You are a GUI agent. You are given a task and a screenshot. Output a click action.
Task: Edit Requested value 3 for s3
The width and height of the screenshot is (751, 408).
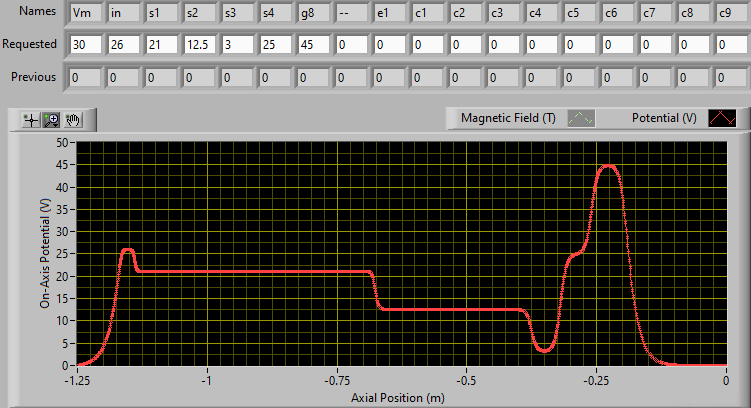pyautogui.click(x=238, y=45)
